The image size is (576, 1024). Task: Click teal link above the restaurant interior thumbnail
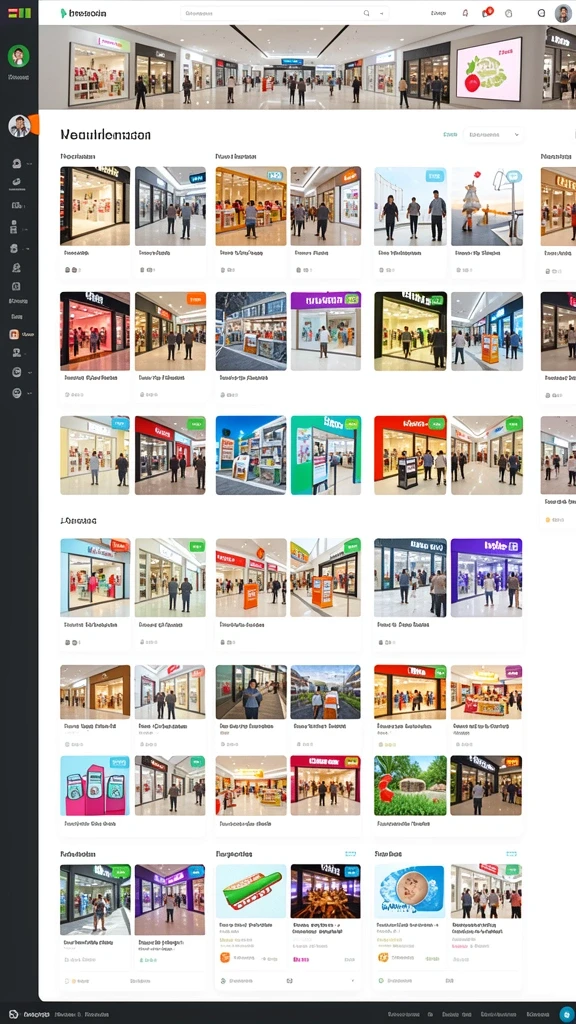[x=351, y=854]
